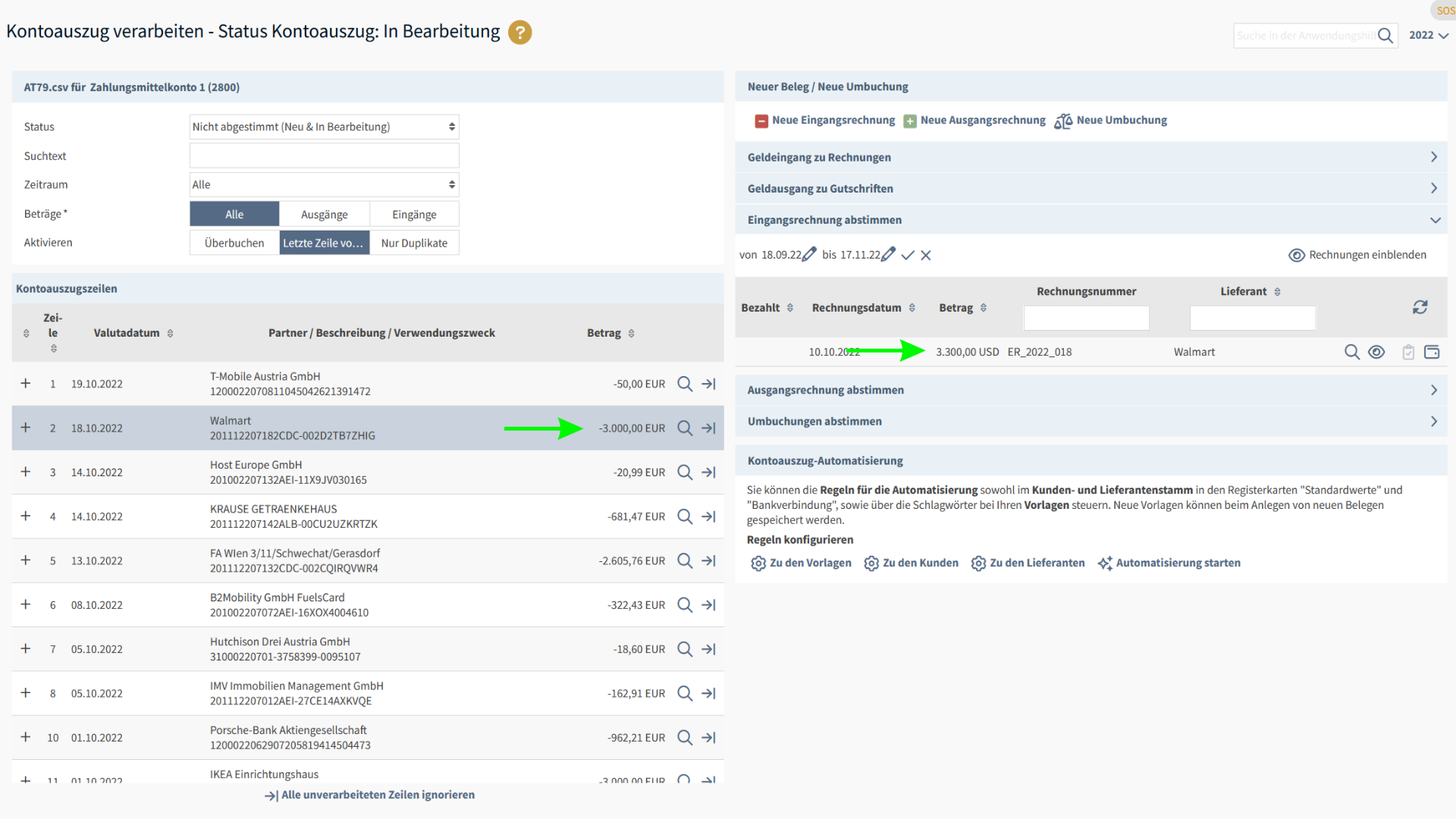Image resolution: width=1456 pixels, height=819 pixels.
Task: Select Ausgänge amount filter
Action: pos(324,215)
